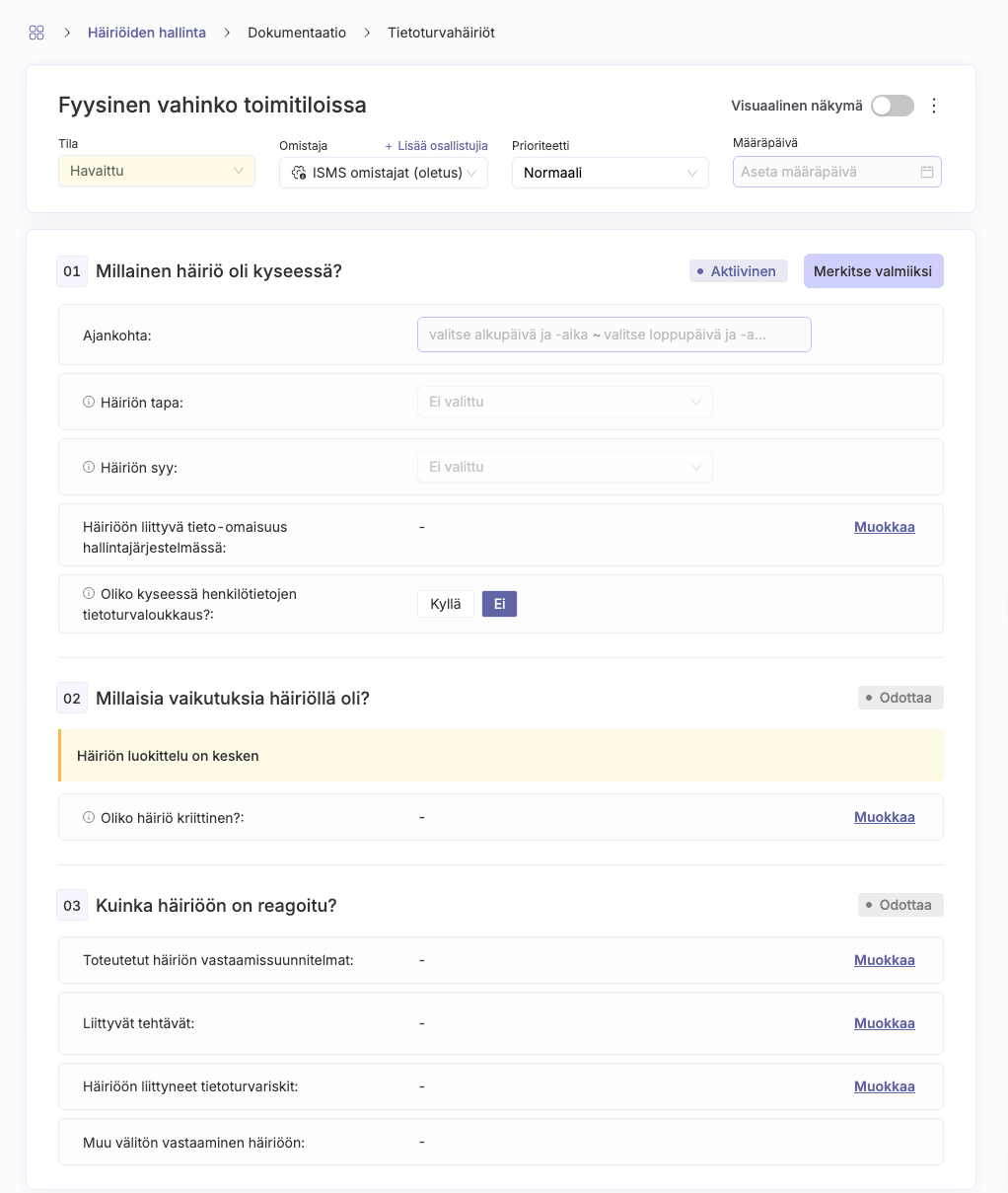Image resolution: width=1008 pixels, height=1193 pixels.
Task: Expand the Prioriteetti dropdown set to Normaali
Action: point(611,173)
